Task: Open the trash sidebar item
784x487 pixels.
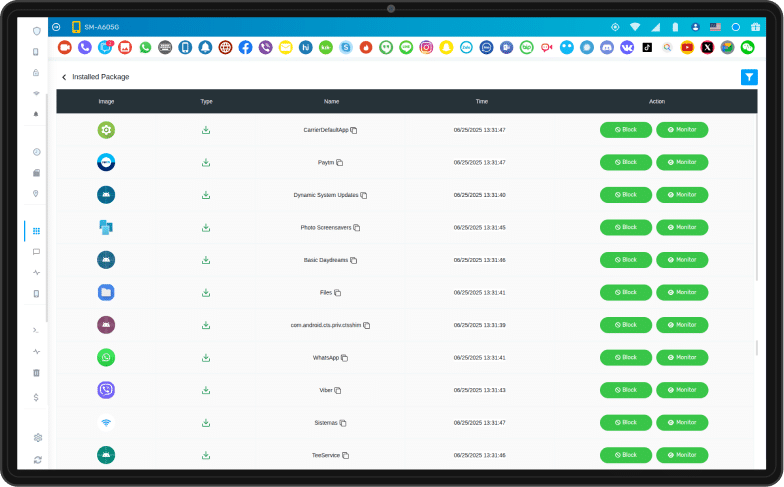Action: point(36,373)
